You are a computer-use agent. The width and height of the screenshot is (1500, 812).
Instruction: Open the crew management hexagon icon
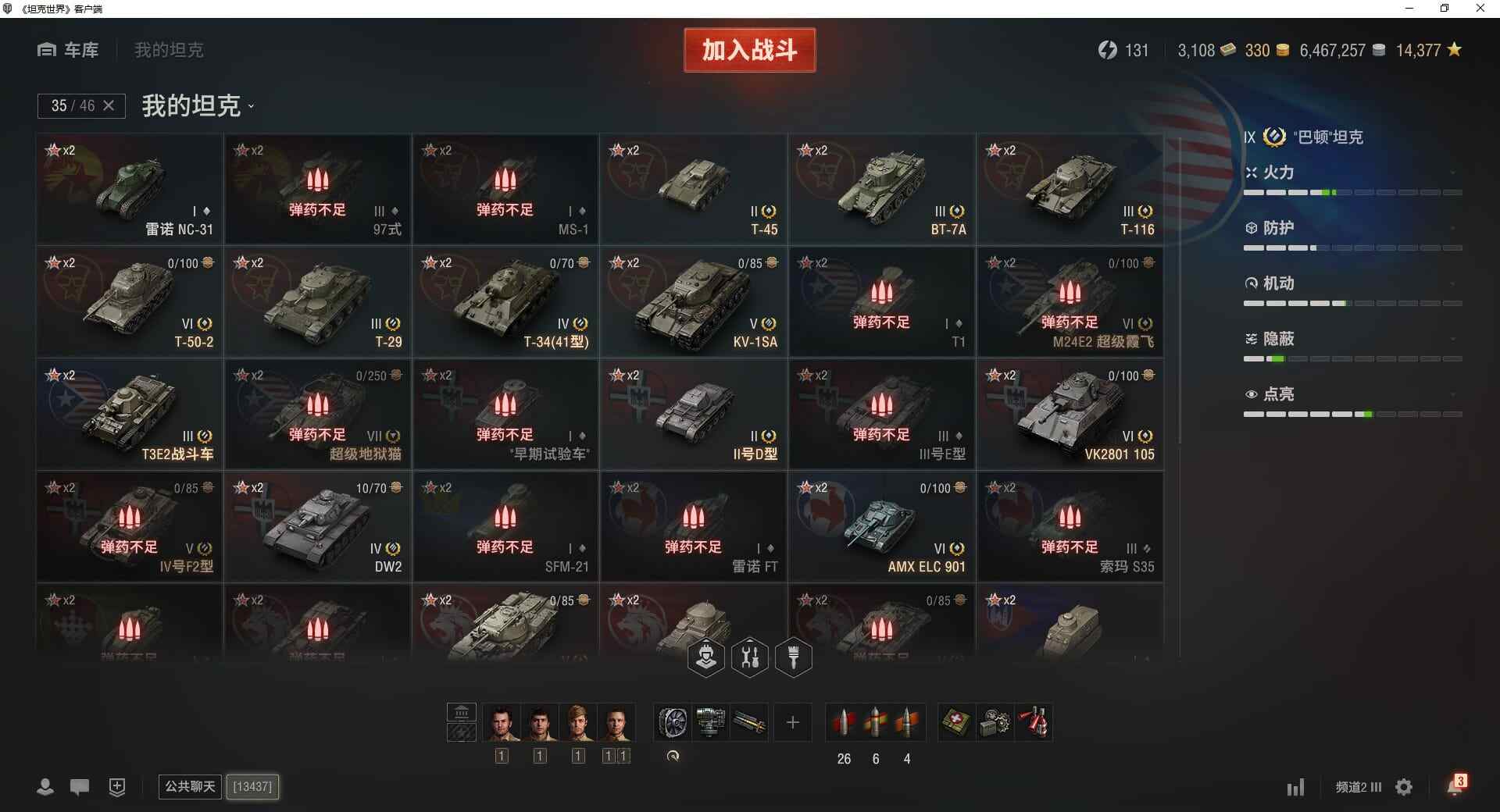click(x=706, y=657)
